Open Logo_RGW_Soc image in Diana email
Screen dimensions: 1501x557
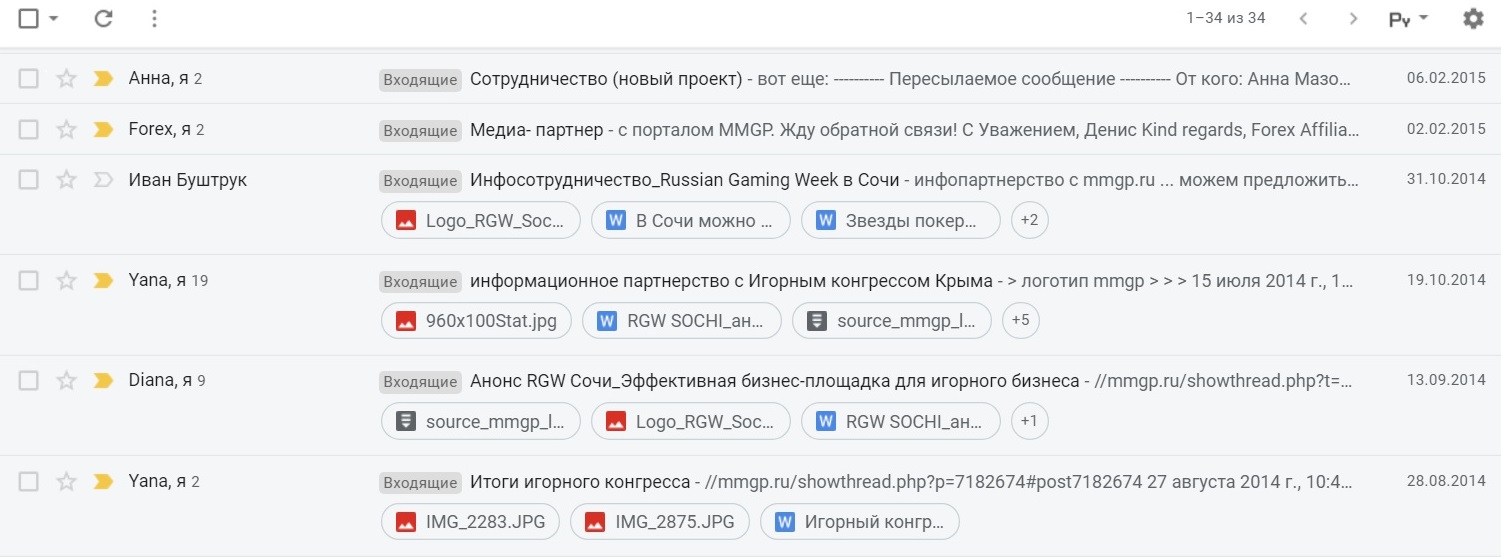(691, 421)
